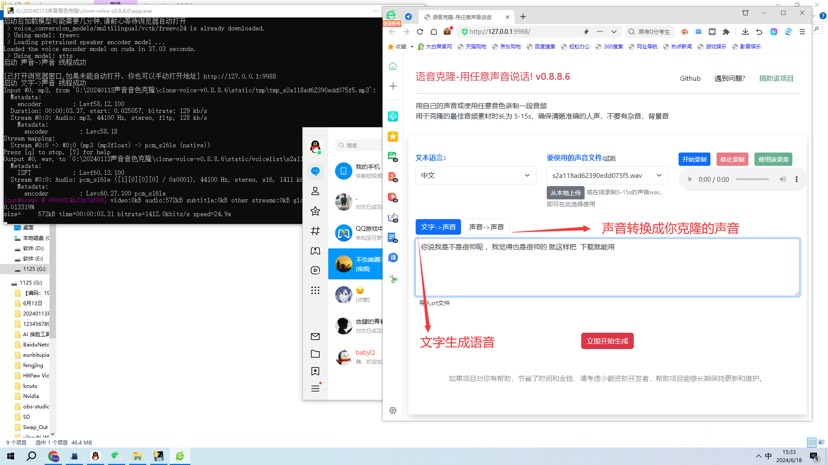
Task: Click the browser refresh icon
Action: 420,32
